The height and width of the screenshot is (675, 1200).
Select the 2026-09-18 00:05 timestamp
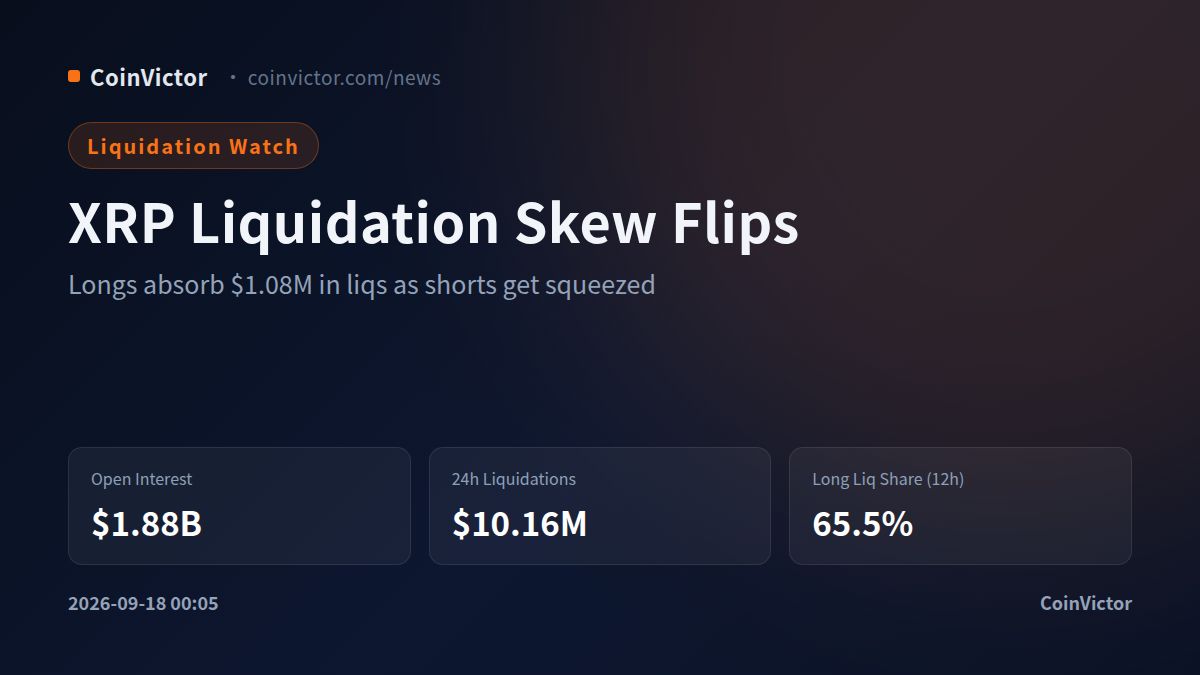tap(143, 604)
